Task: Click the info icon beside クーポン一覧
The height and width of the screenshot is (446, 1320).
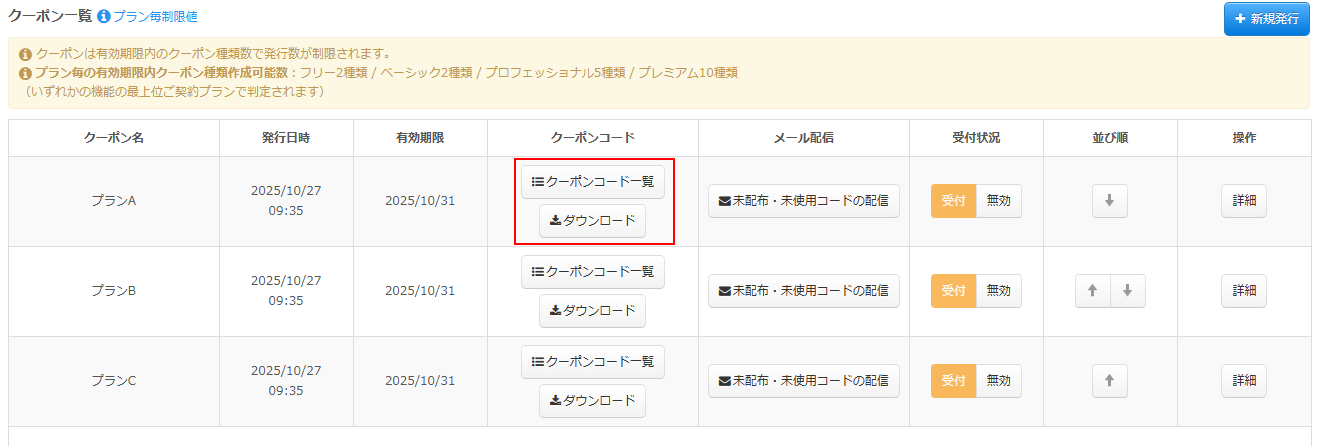Action: pos(104,17)
